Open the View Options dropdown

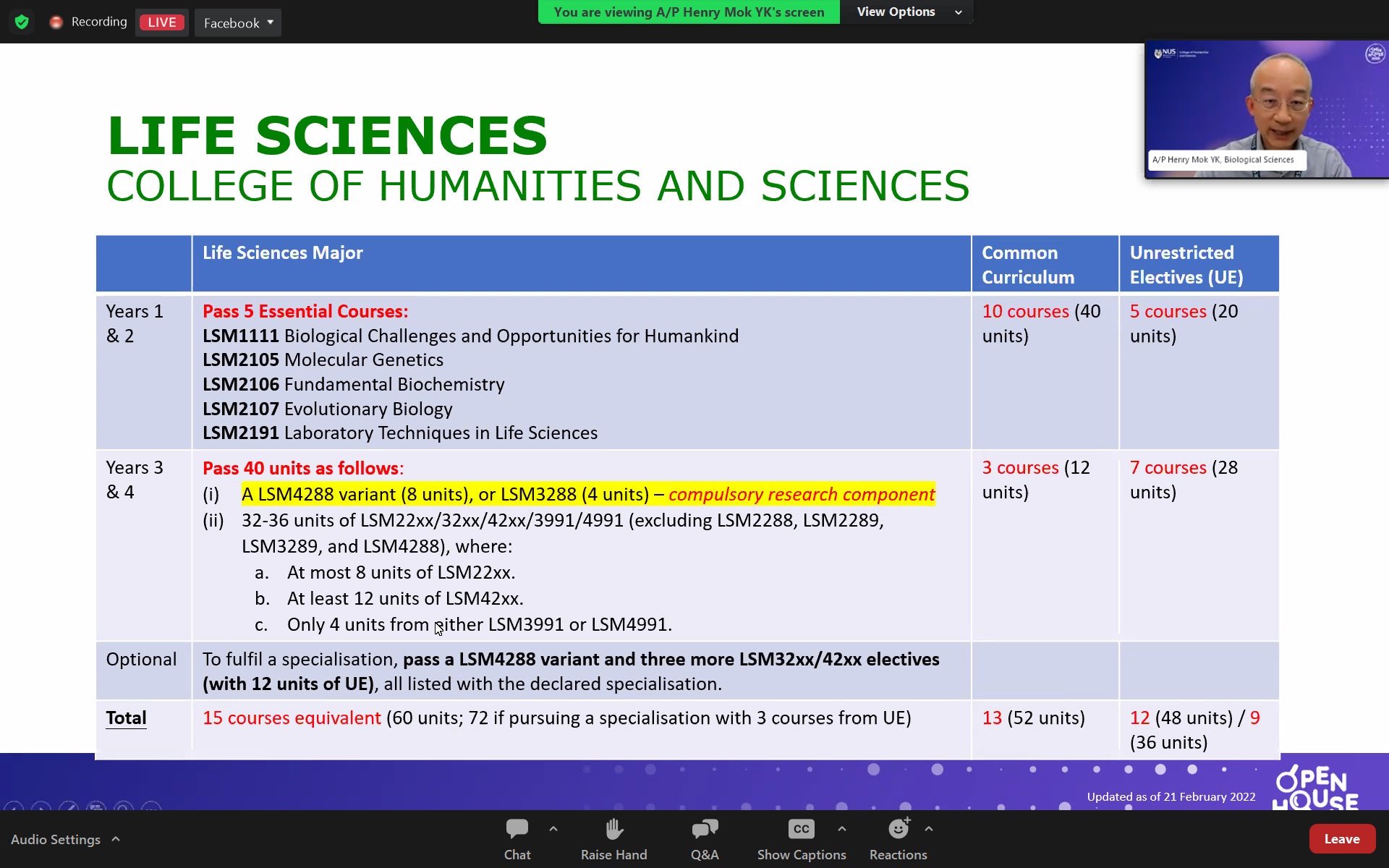coord(909,12)
